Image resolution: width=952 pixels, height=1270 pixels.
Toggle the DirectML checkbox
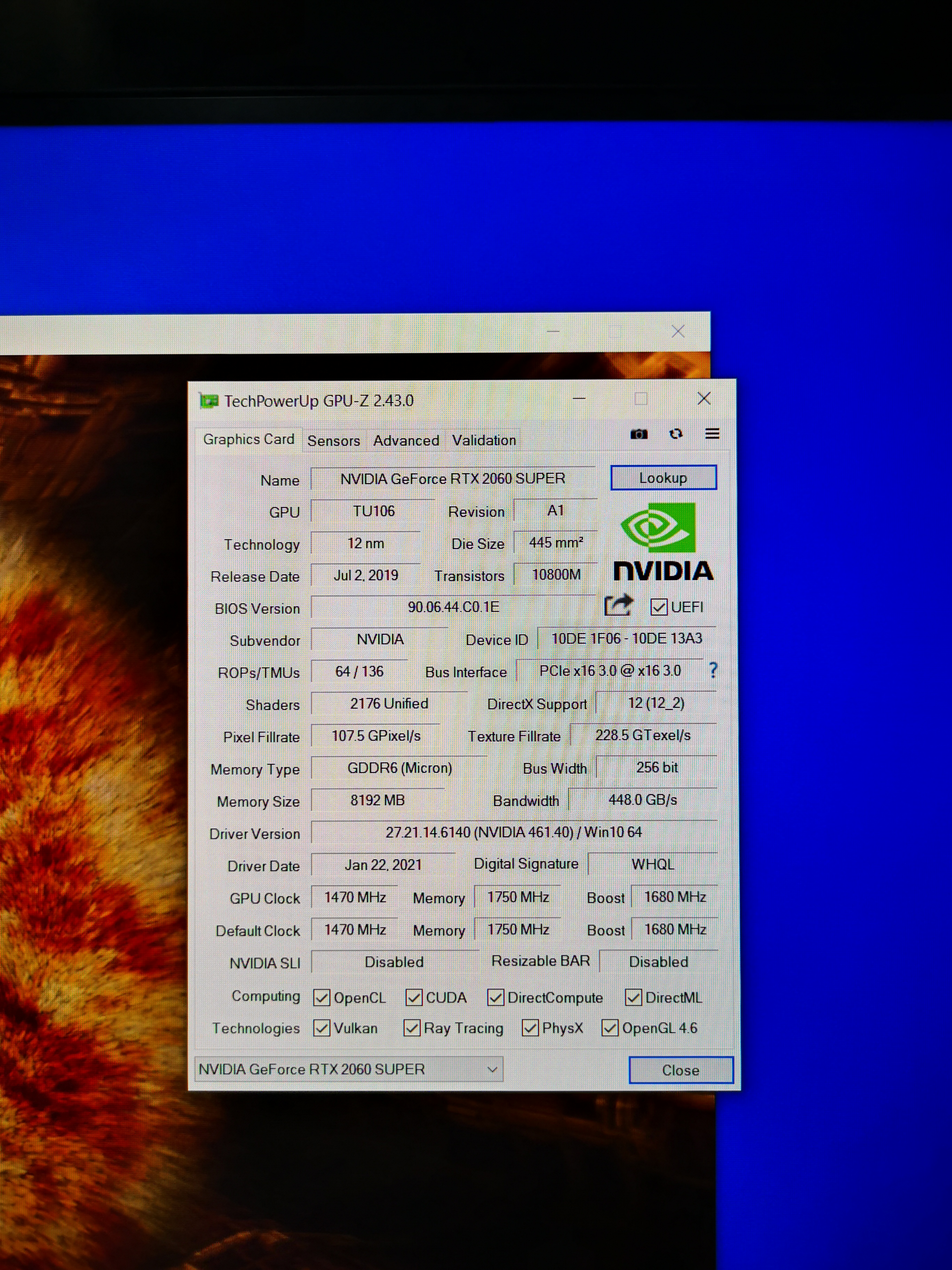[633, 998]
